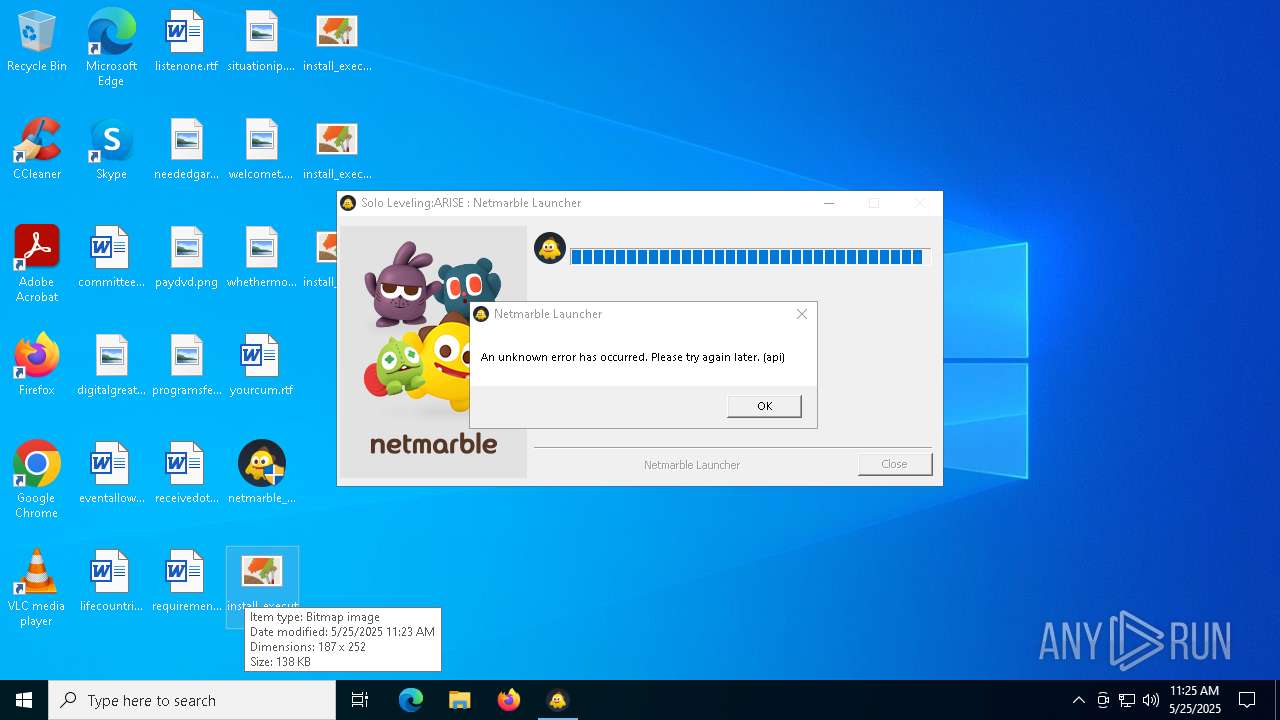Select the programsfe image file on the desktop
This screenshot has height=720, width=1280.
(x=186, y=366)
